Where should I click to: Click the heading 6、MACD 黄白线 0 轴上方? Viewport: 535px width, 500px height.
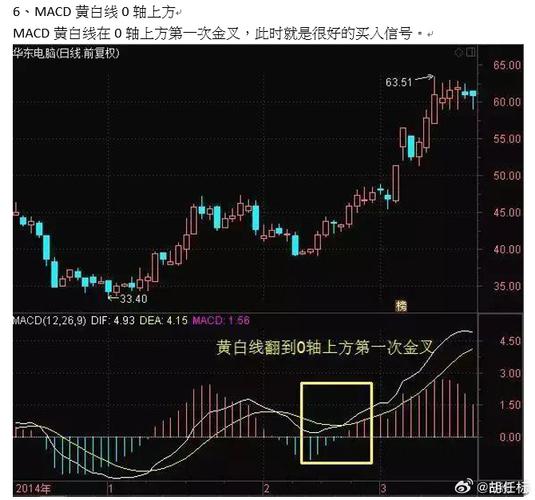(94, 12)
